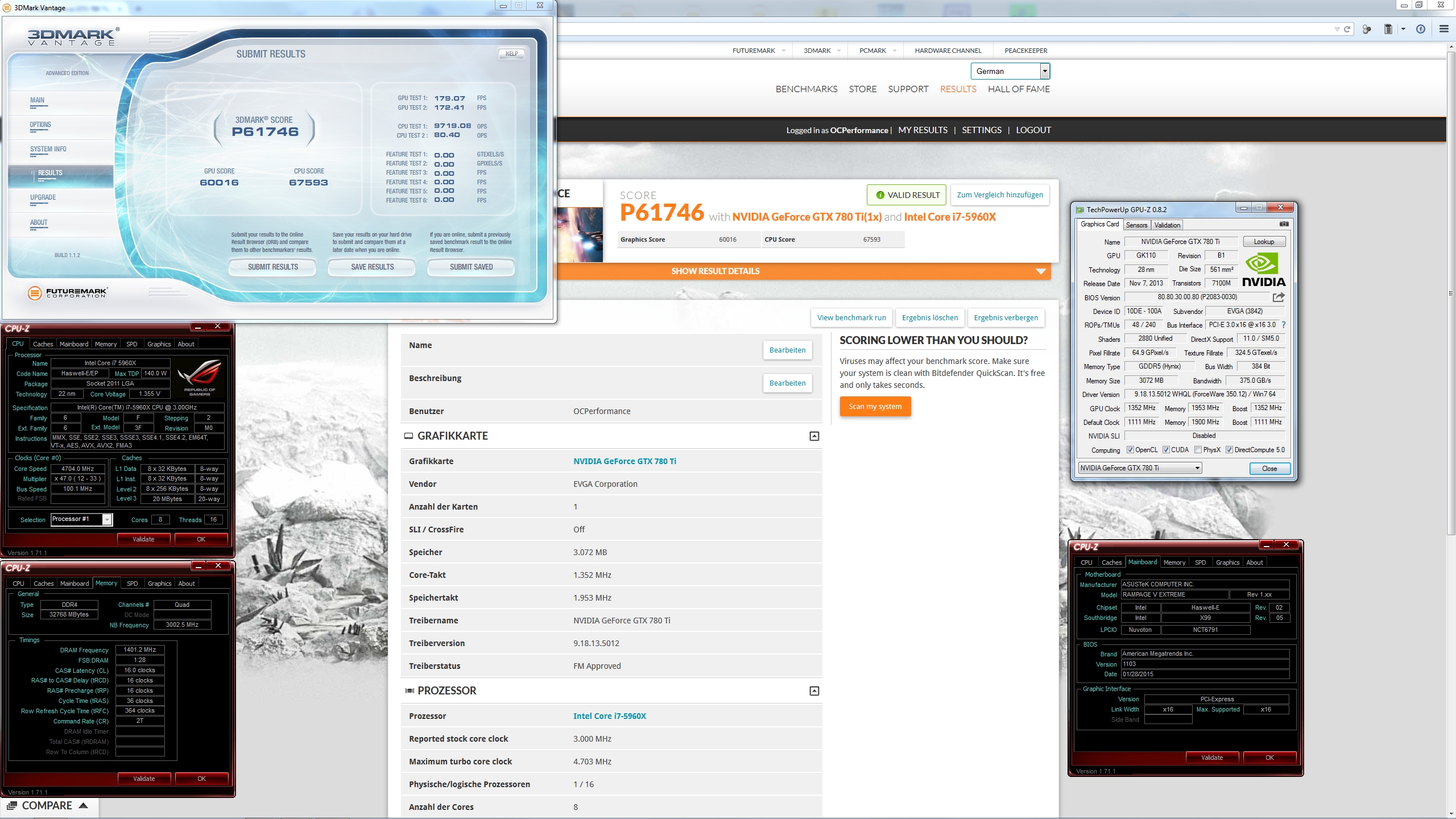Click the 3DMark Vantage title bar icon
Screen dimensions: 1456x819
click(x=7, y=7)
